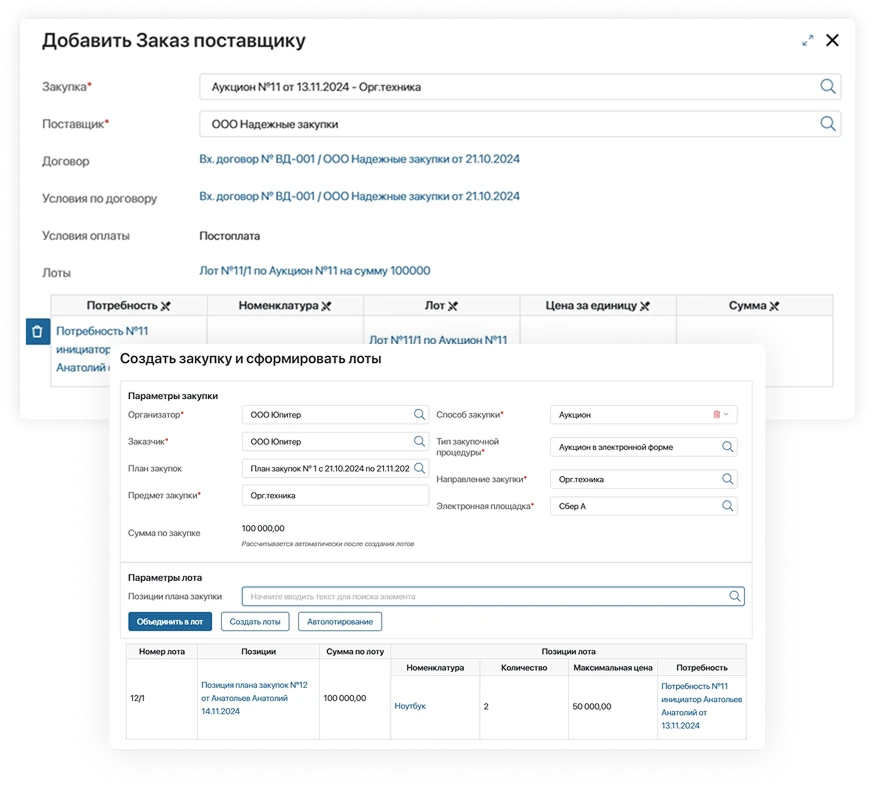This screenshot has height=790, width=874.
Task: Click the search icon in Электронная площадка field
Action: 728,506
